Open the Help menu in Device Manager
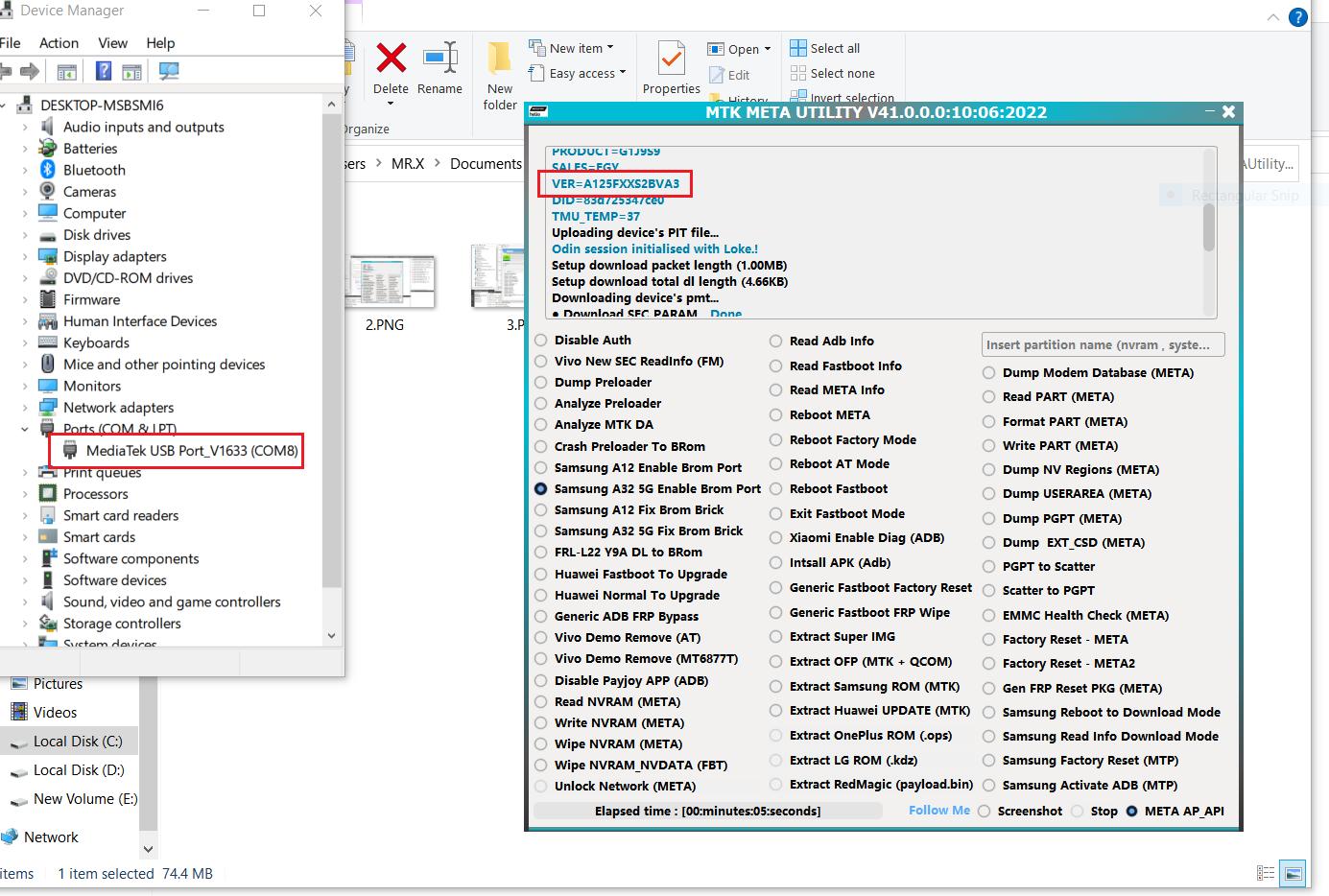 [160, 42]
